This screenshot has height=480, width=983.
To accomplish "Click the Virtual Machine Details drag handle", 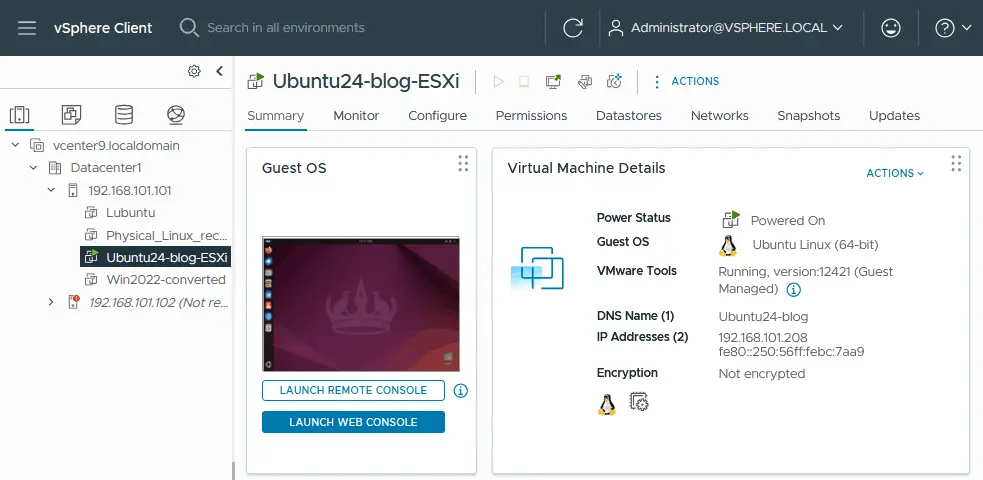I will point(956,164).
